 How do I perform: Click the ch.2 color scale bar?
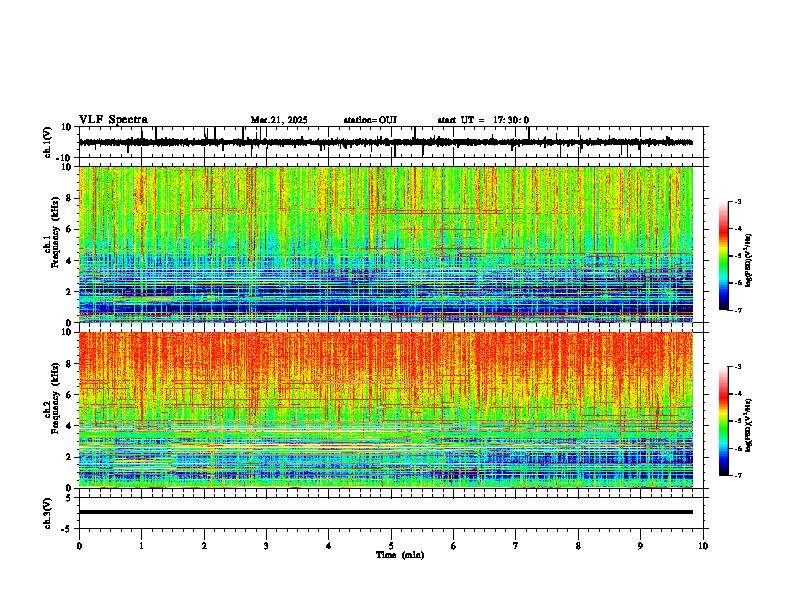tap(723, 421)
